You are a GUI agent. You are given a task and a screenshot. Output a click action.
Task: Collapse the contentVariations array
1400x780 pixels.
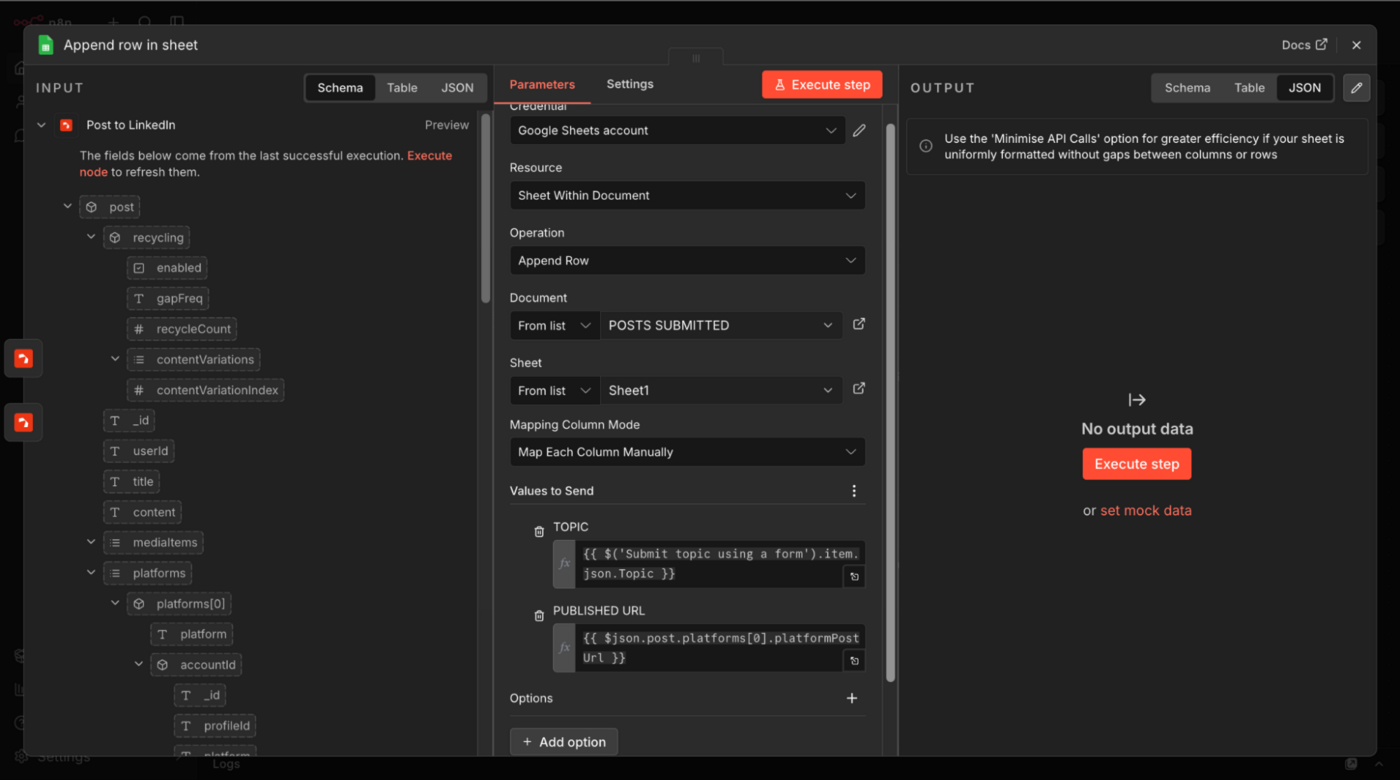(115, 359)
